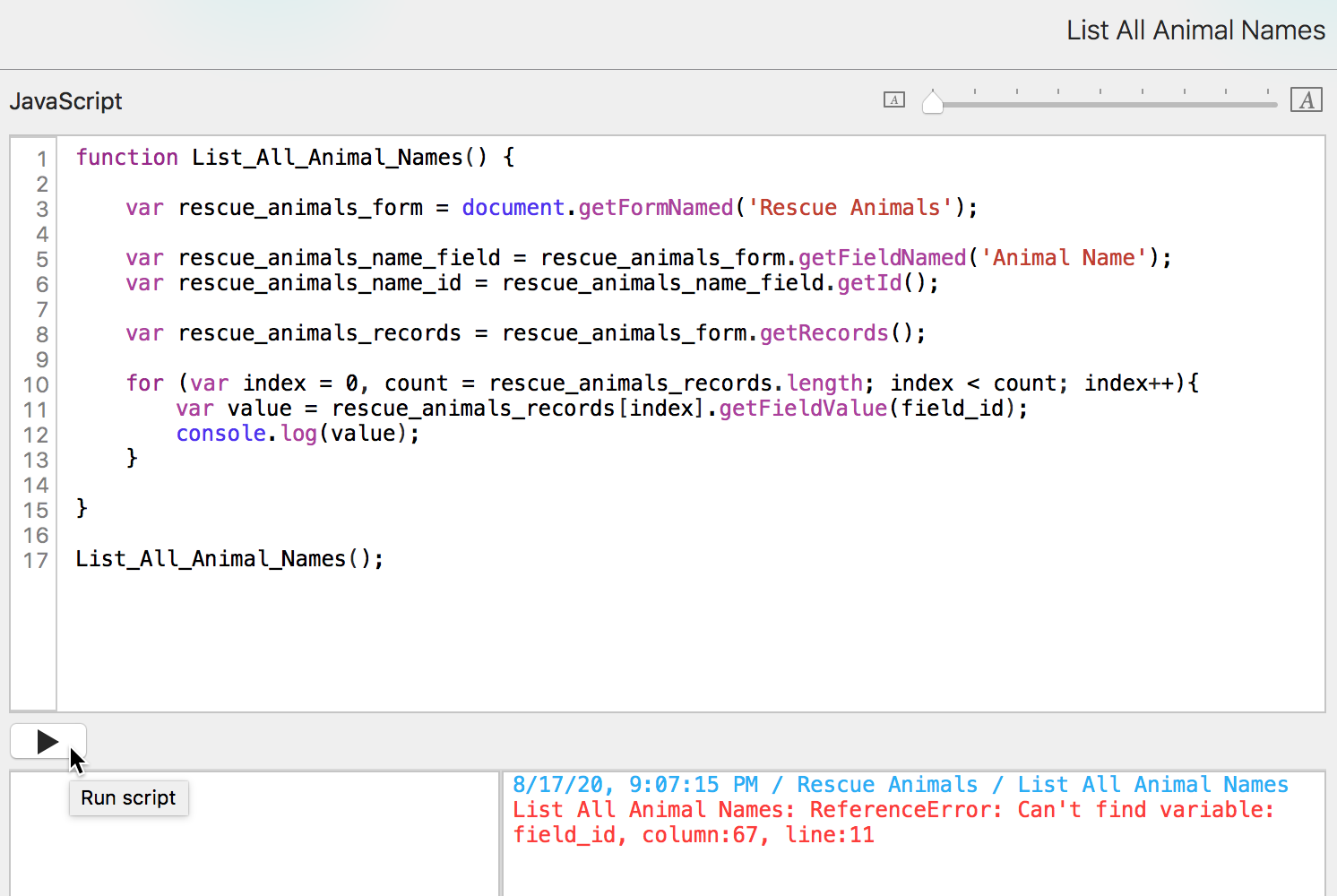The image size is (1337, 896).
Task: Click the JavaScript language label
Action: pyautogui.click(x=65, y=101)
